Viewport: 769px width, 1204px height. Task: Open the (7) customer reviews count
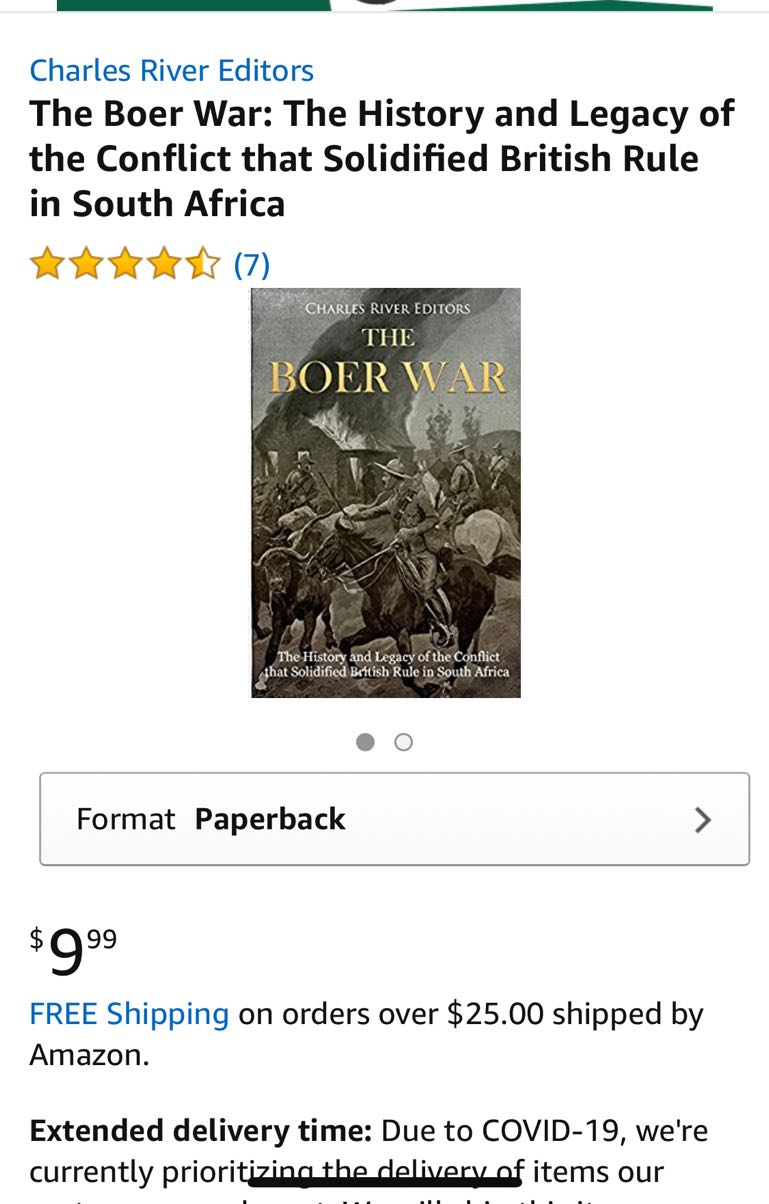252,265
